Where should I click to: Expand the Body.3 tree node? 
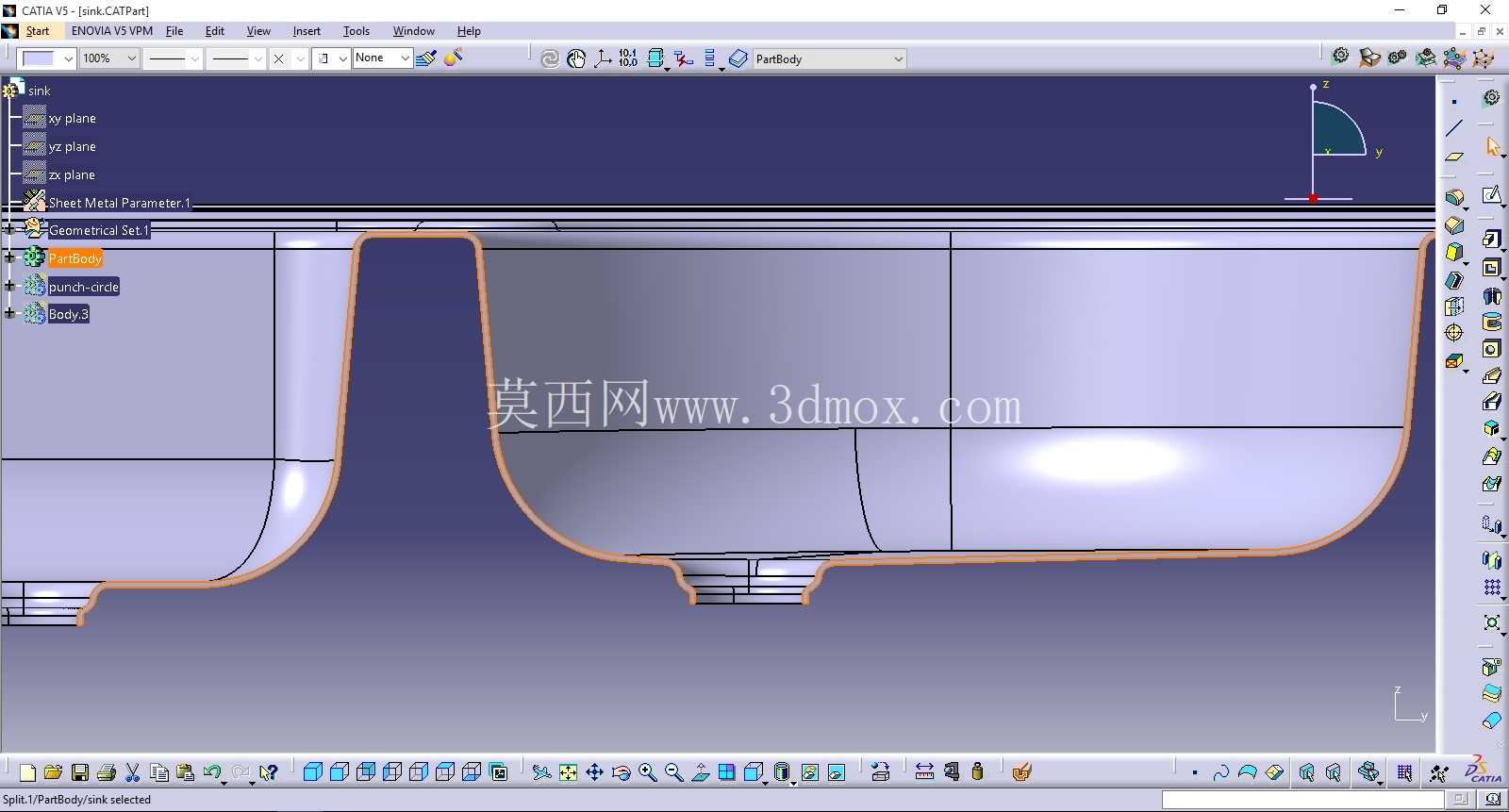point(9,313)
